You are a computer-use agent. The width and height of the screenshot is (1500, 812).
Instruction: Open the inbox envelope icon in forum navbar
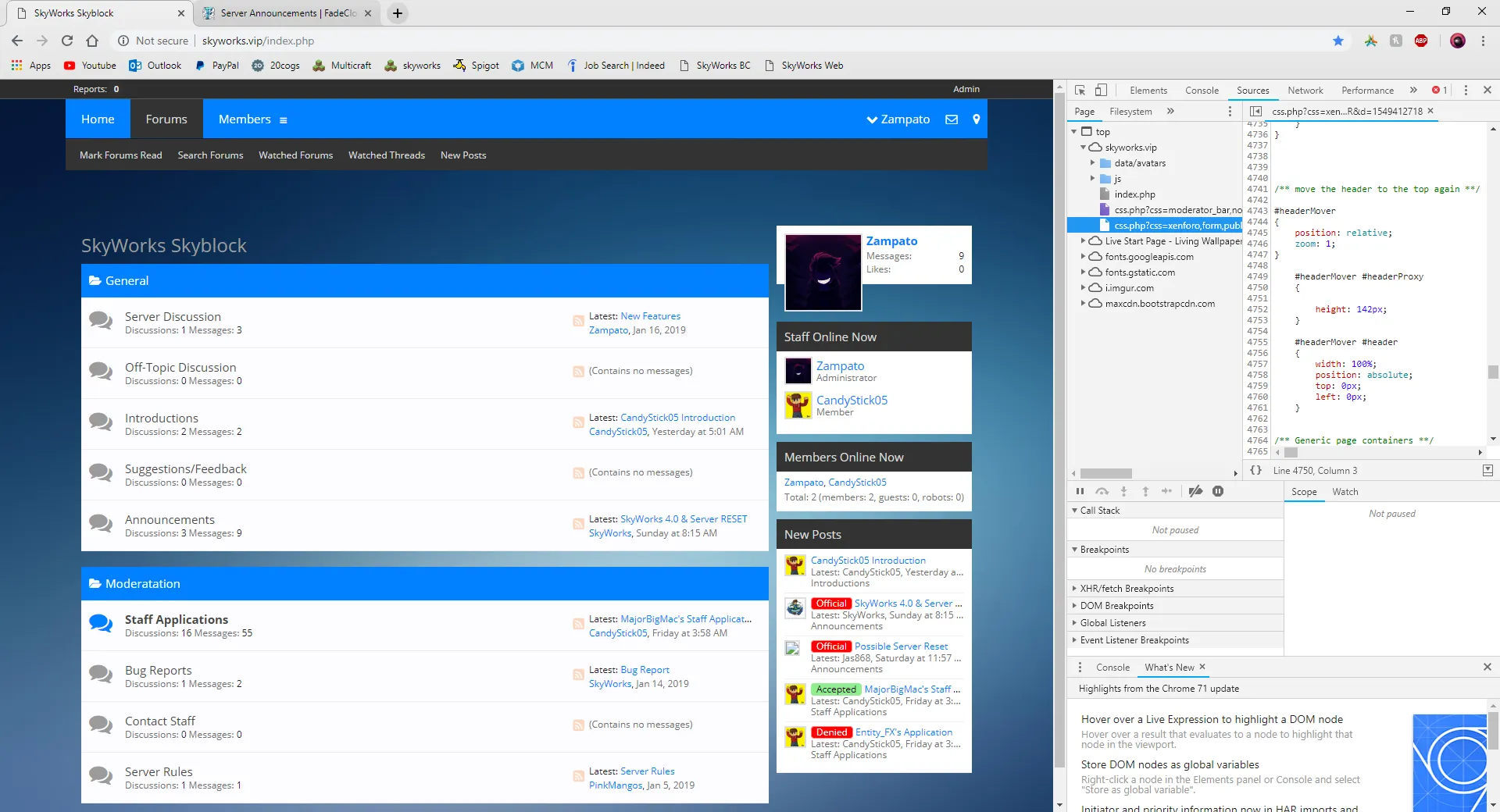pos(952,119)
